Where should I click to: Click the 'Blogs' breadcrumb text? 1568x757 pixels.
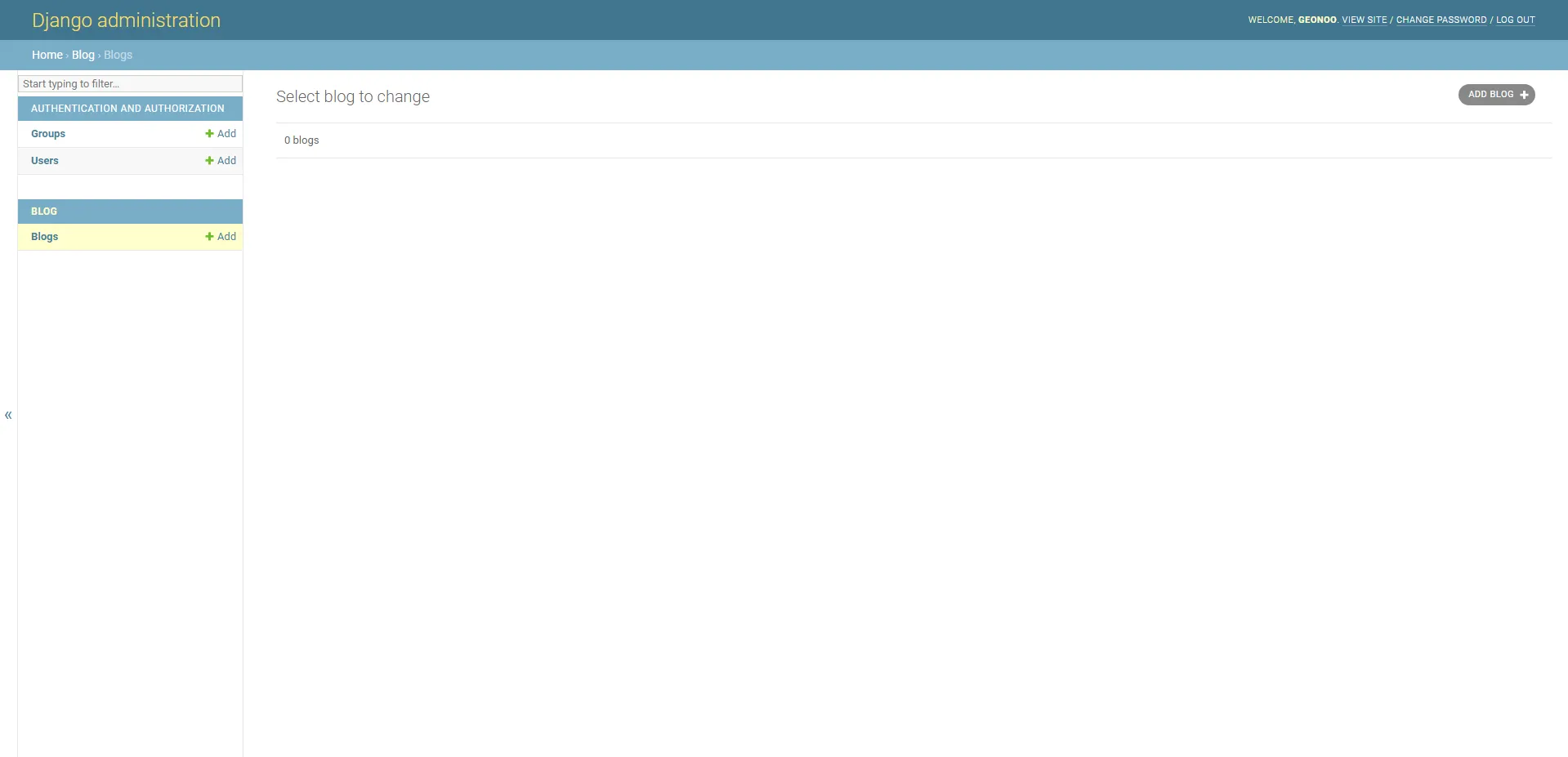coord(118,55)
